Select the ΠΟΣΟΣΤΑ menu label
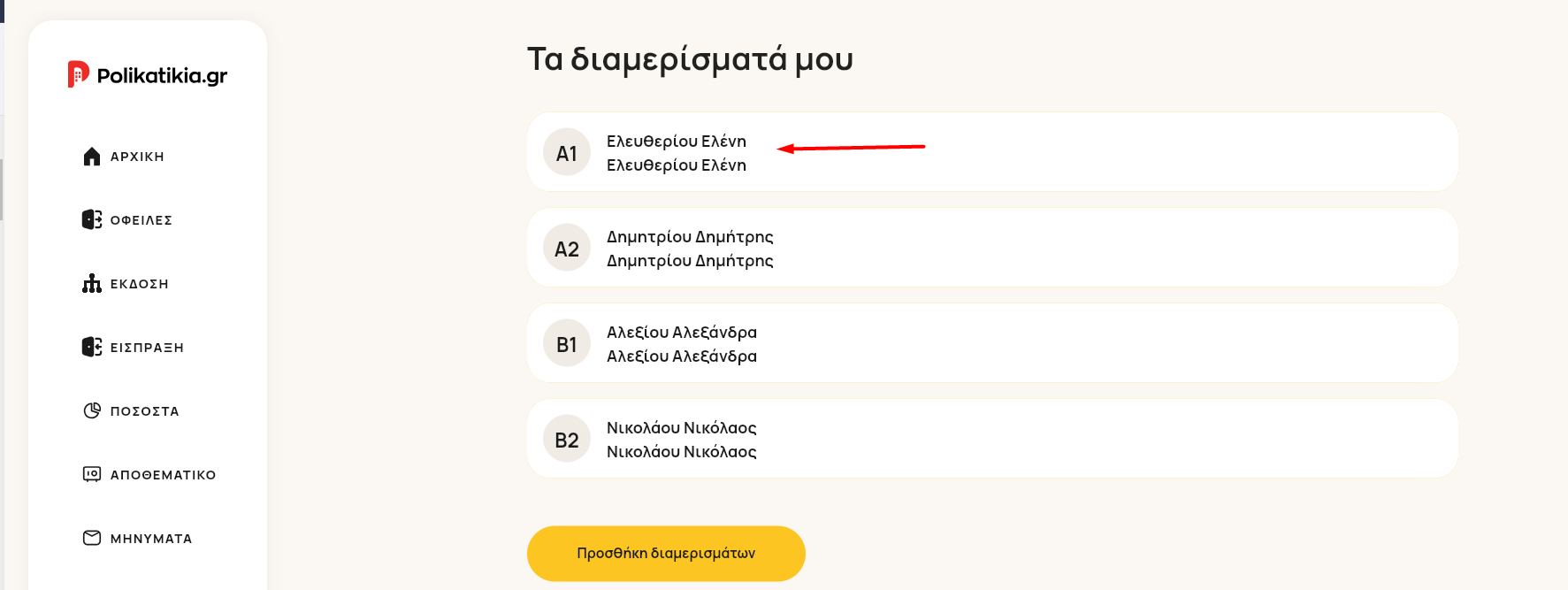 pyautogui.click(x=144, y=411)
